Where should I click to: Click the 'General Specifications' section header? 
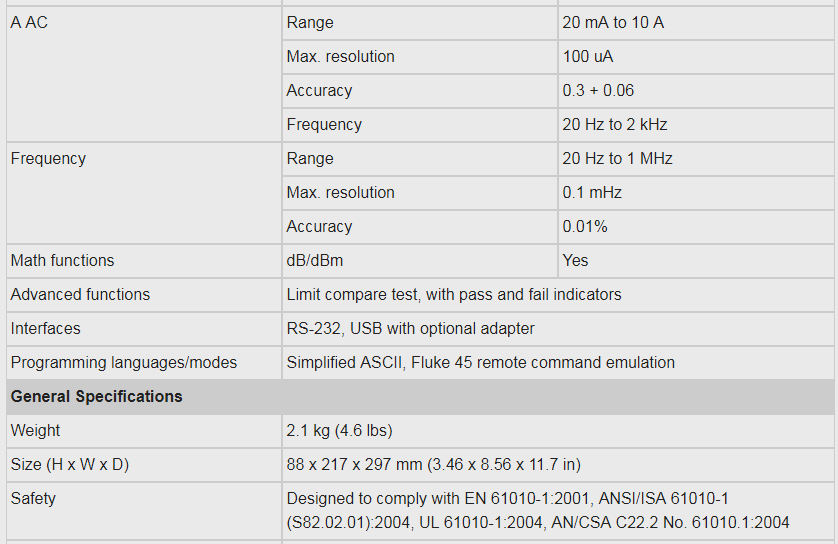click(97, 396)
